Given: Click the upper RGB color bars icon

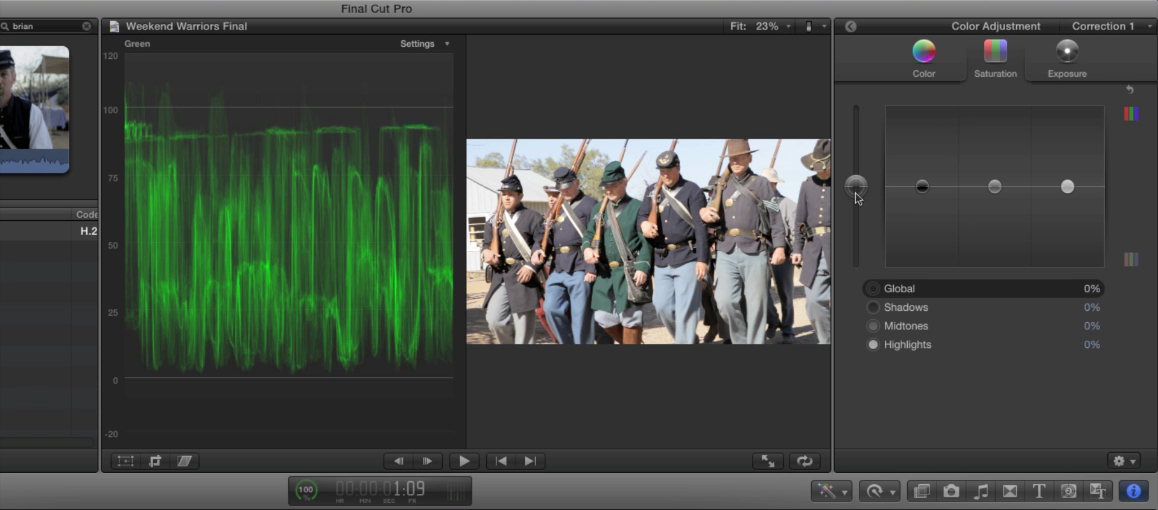Looking at the screenshot, I should (x=1131, y=114).
